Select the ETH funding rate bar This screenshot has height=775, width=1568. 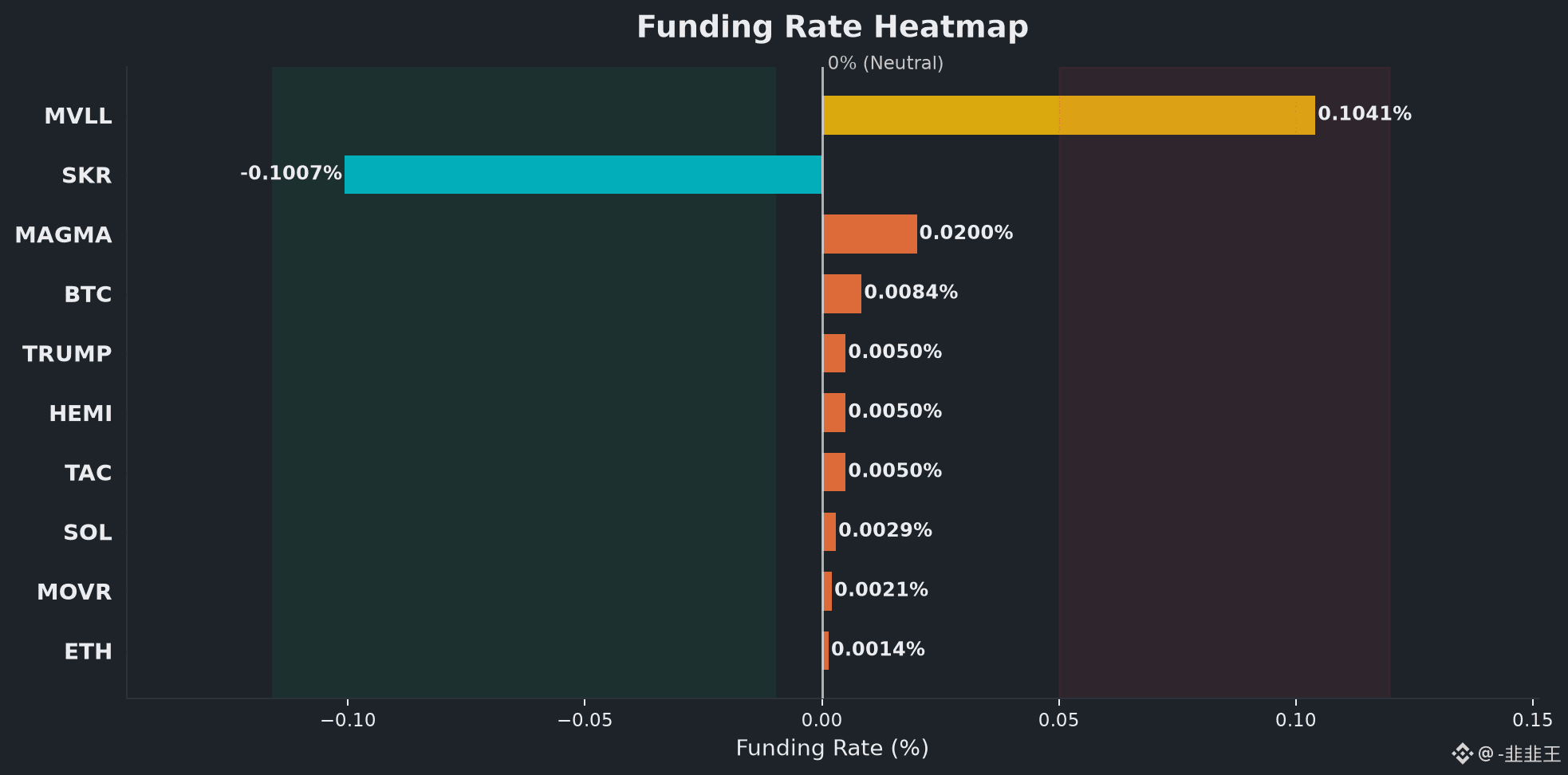(x=825, y=651)
